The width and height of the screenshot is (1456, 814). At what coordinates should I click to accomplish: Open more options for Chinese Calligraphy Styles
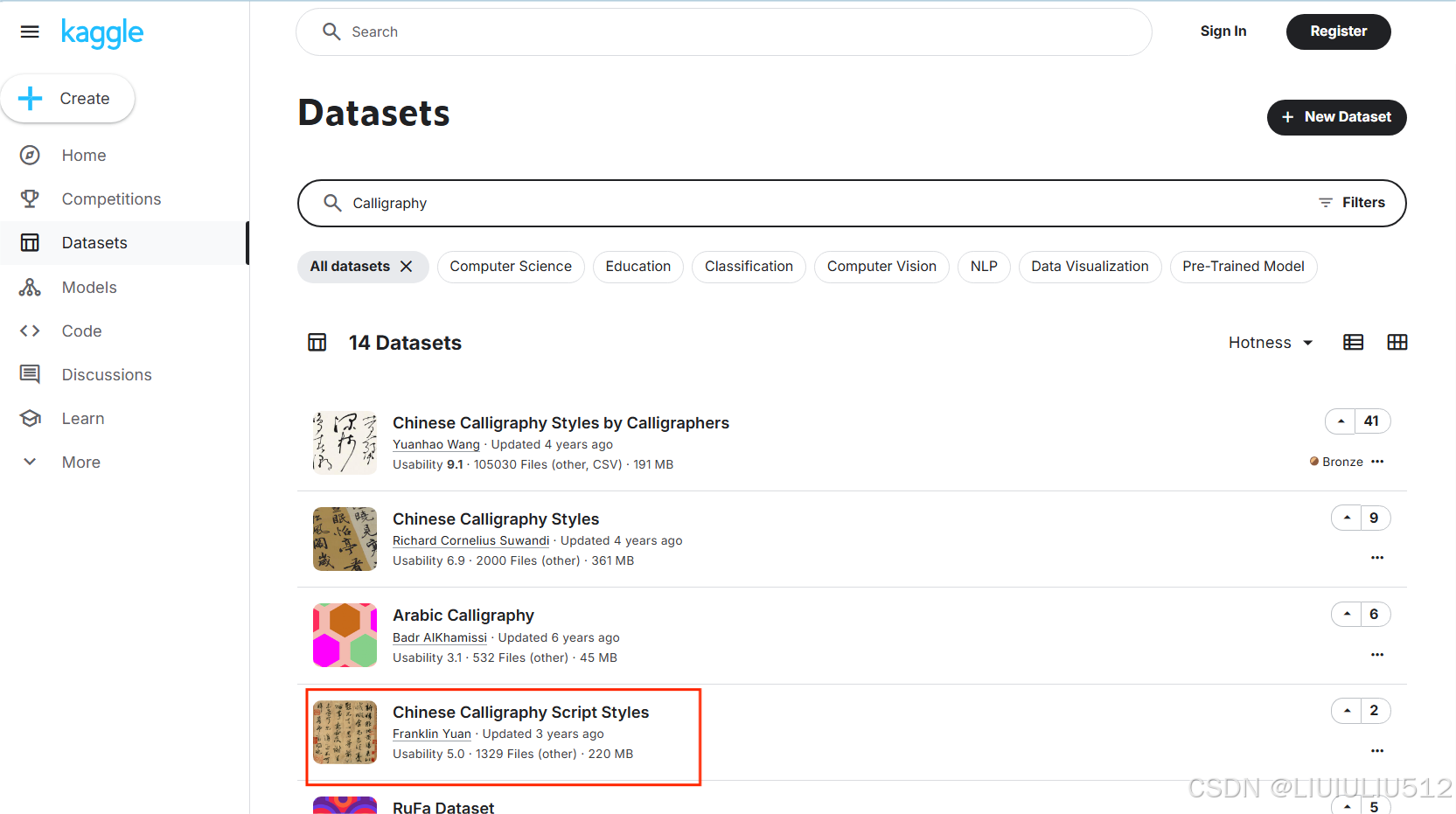click(x=1377, y=558)
